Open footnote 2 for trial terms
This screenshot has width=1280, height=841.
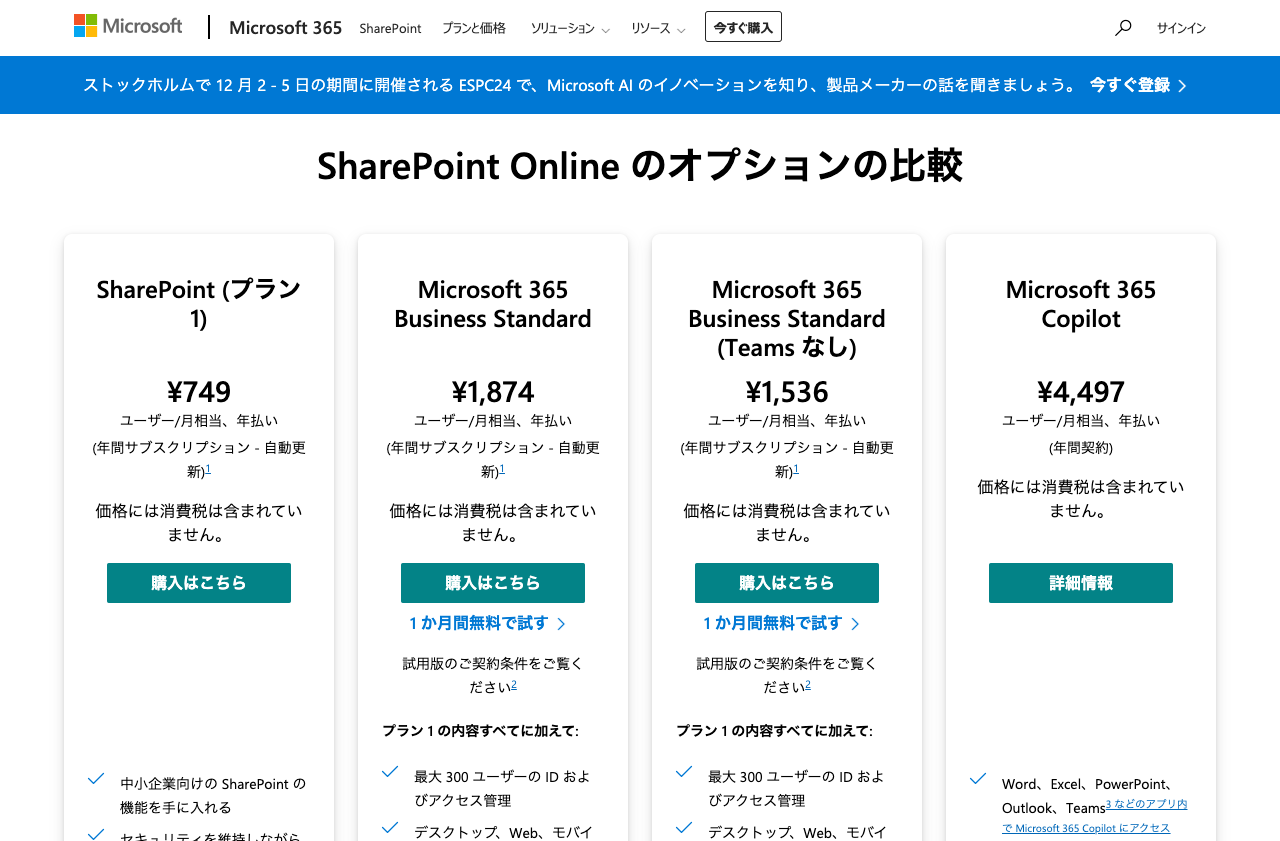pyautogui.click(x=514, y=685)
